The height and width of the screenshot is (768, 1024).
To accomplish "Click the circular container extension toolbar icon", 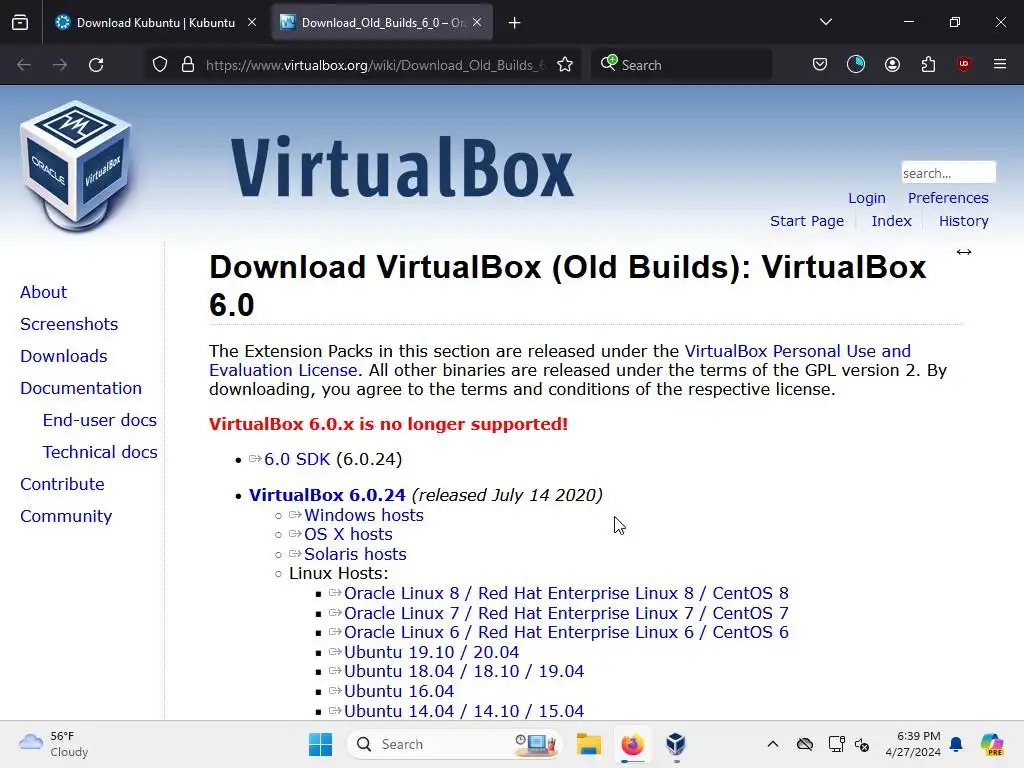I will 856,64.
